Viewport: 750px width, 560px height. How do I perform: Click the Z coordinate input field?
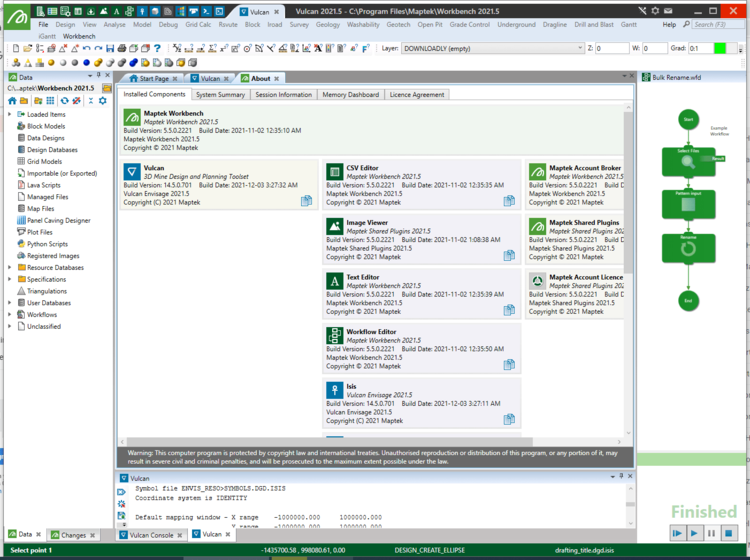point(610,48)
